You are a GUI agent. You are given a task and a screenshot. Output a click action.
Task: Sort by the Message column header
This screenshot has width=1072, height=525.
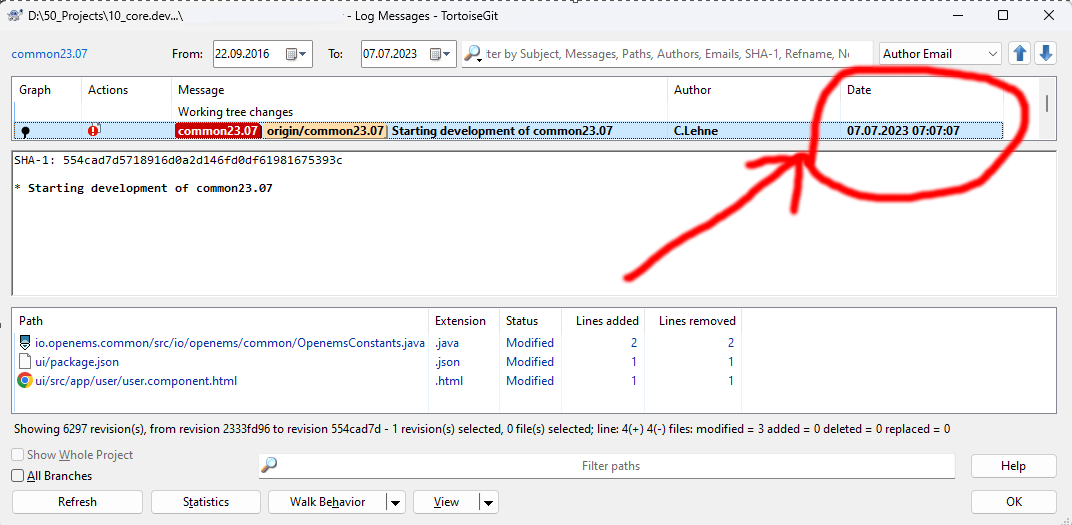pyautogui.click(x=419, y=90)
